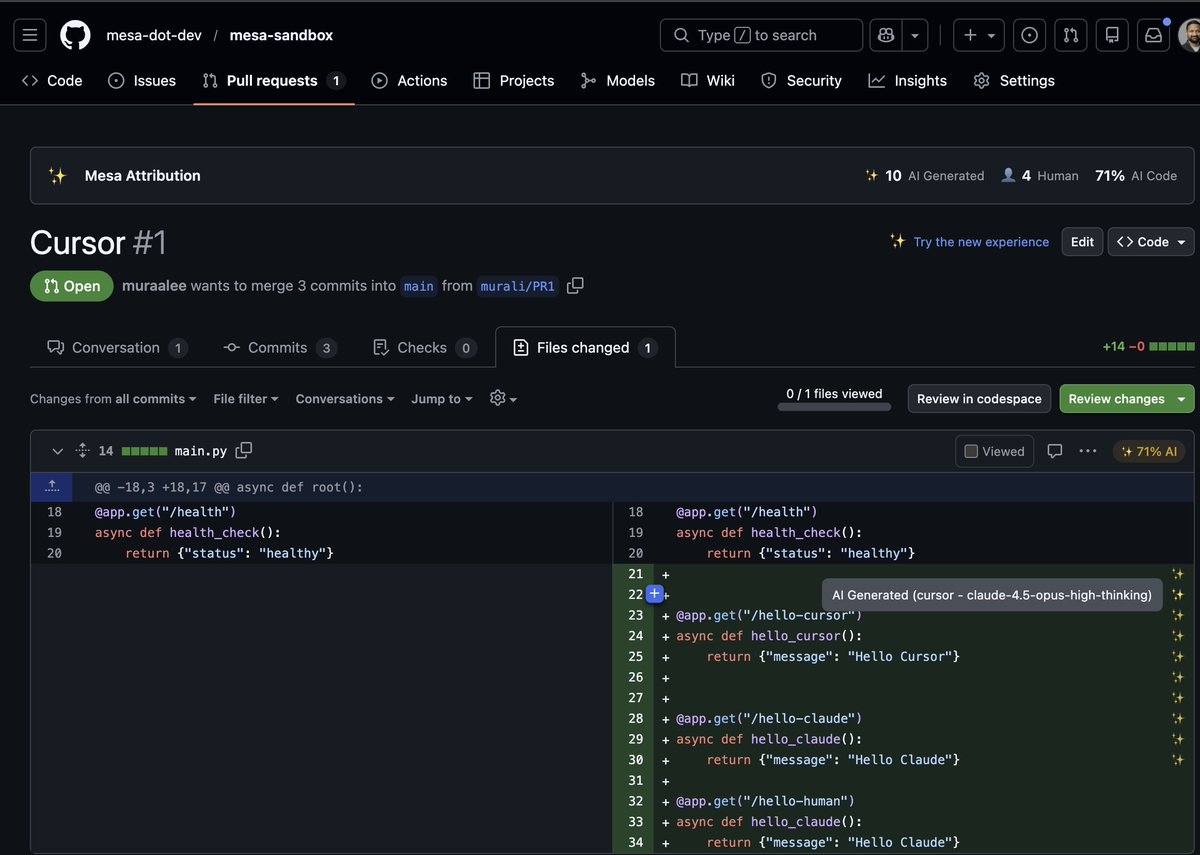This screenshot has width=1200, height=855.
Task: Click the search bar
Action: [761, 35]
